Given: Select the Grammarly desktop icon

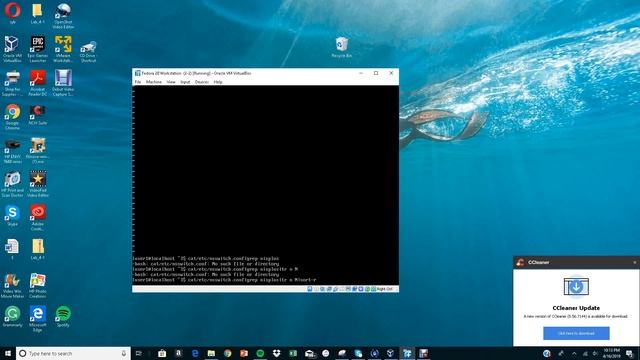Looking at the screenshot, I should click(x=12, y=317).
